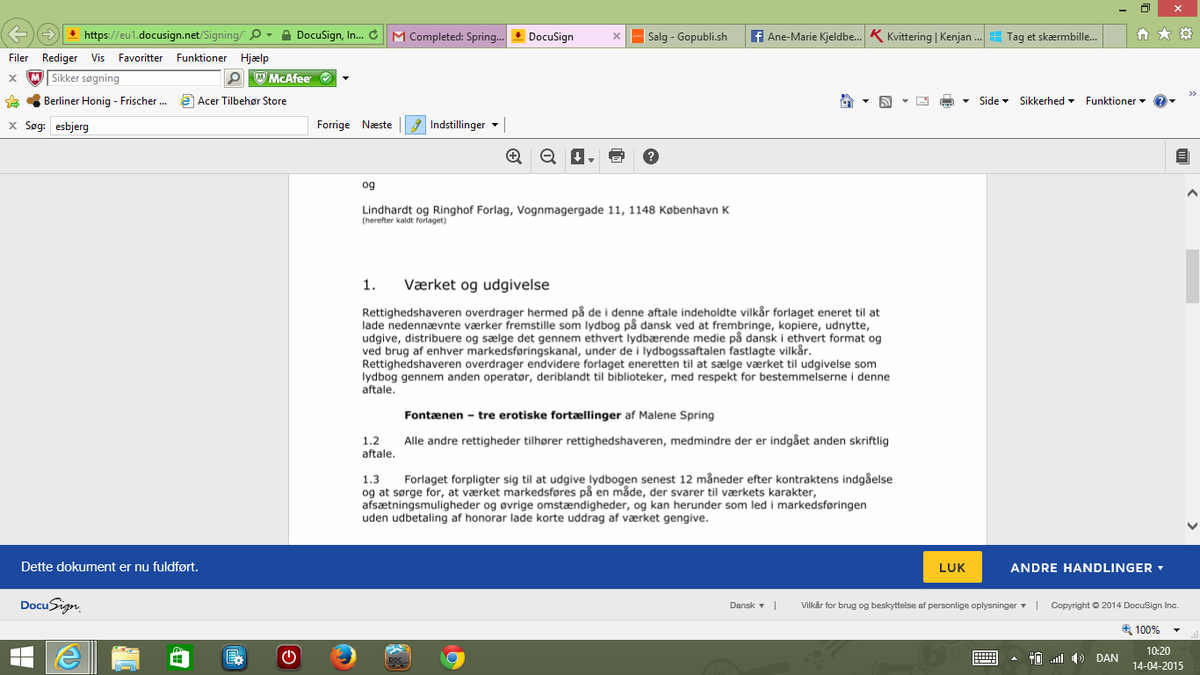
Task: Open the DocuSign pages panel icon
Action: 1183,156
